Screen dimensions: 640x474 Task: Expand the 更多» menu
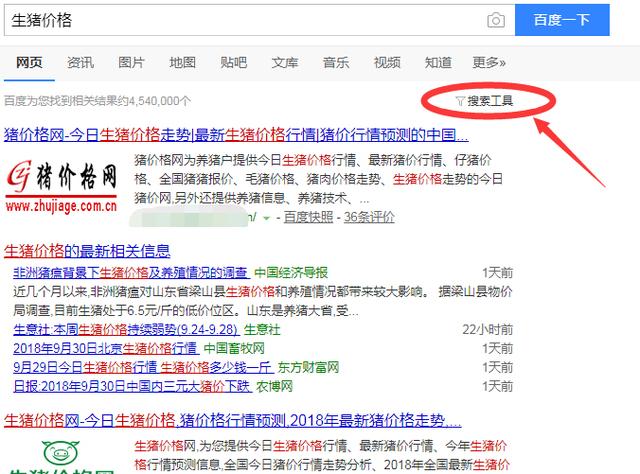(x=489, y=62)
